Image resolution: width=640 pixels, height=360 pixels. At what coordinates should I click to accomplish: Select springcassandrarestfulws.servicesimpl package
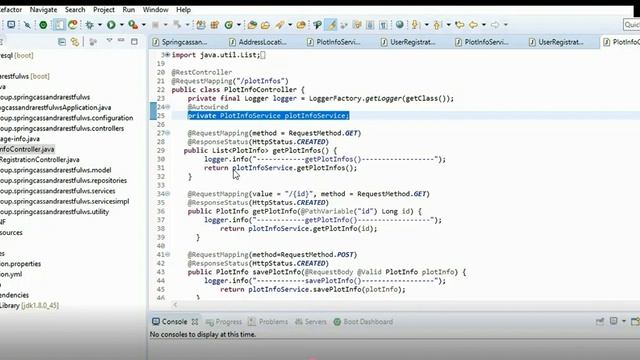64,201
